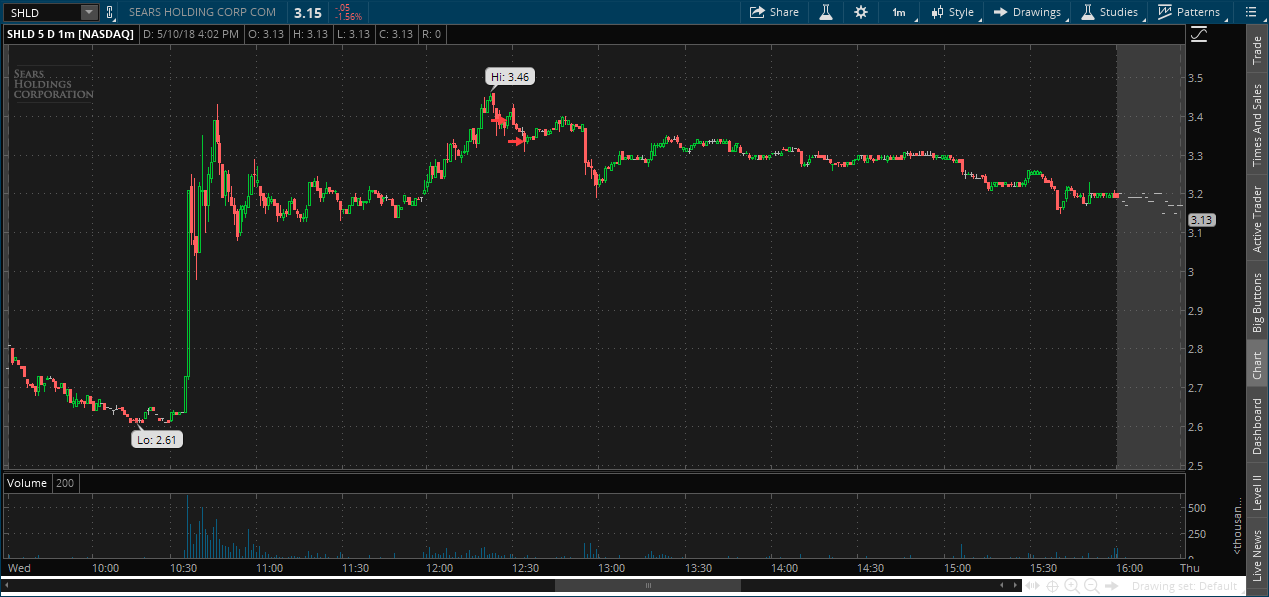Click the C: 3.13 close readout
1269x597 pixels.
(x=395, y=34)
